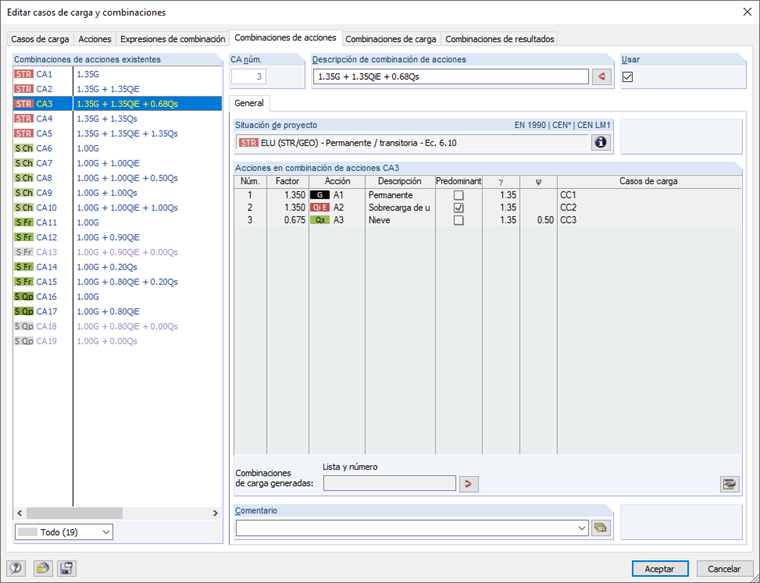Select CA9 1.00G + 1.00Qs row

pos(118,193)
